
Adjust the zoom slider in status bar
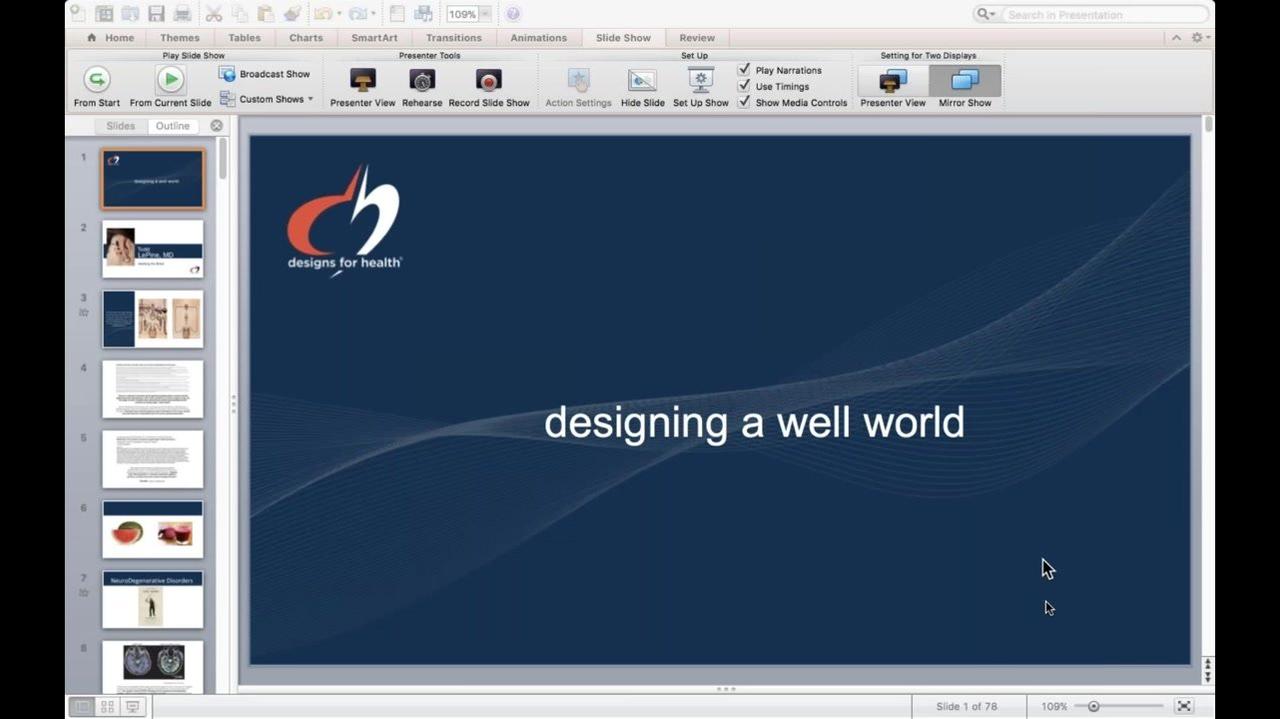(x=1093, y=706)
